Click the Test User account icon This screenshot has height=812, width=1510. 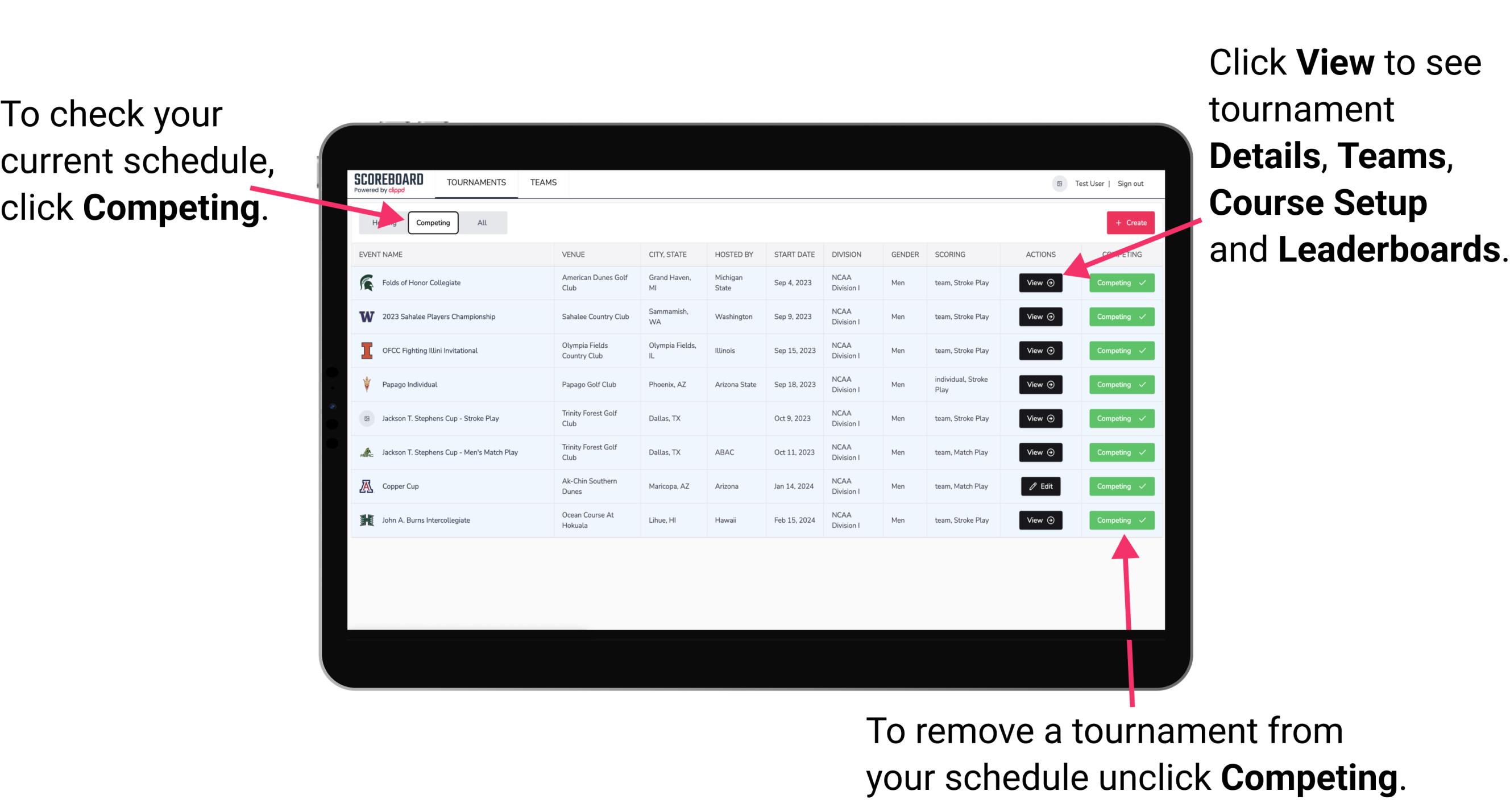click(1058, 183)
